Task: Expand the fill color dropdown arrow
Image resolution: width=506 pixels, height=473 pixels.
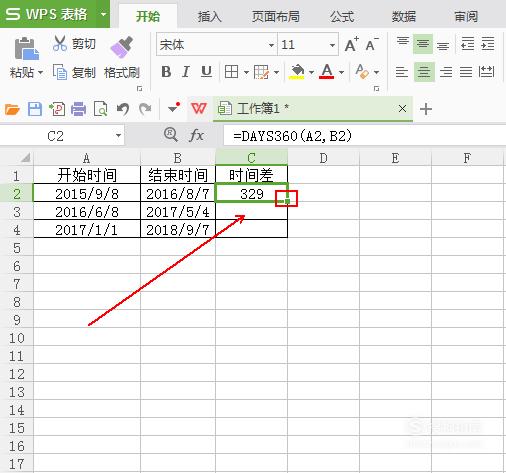Action: coord(311,72)
